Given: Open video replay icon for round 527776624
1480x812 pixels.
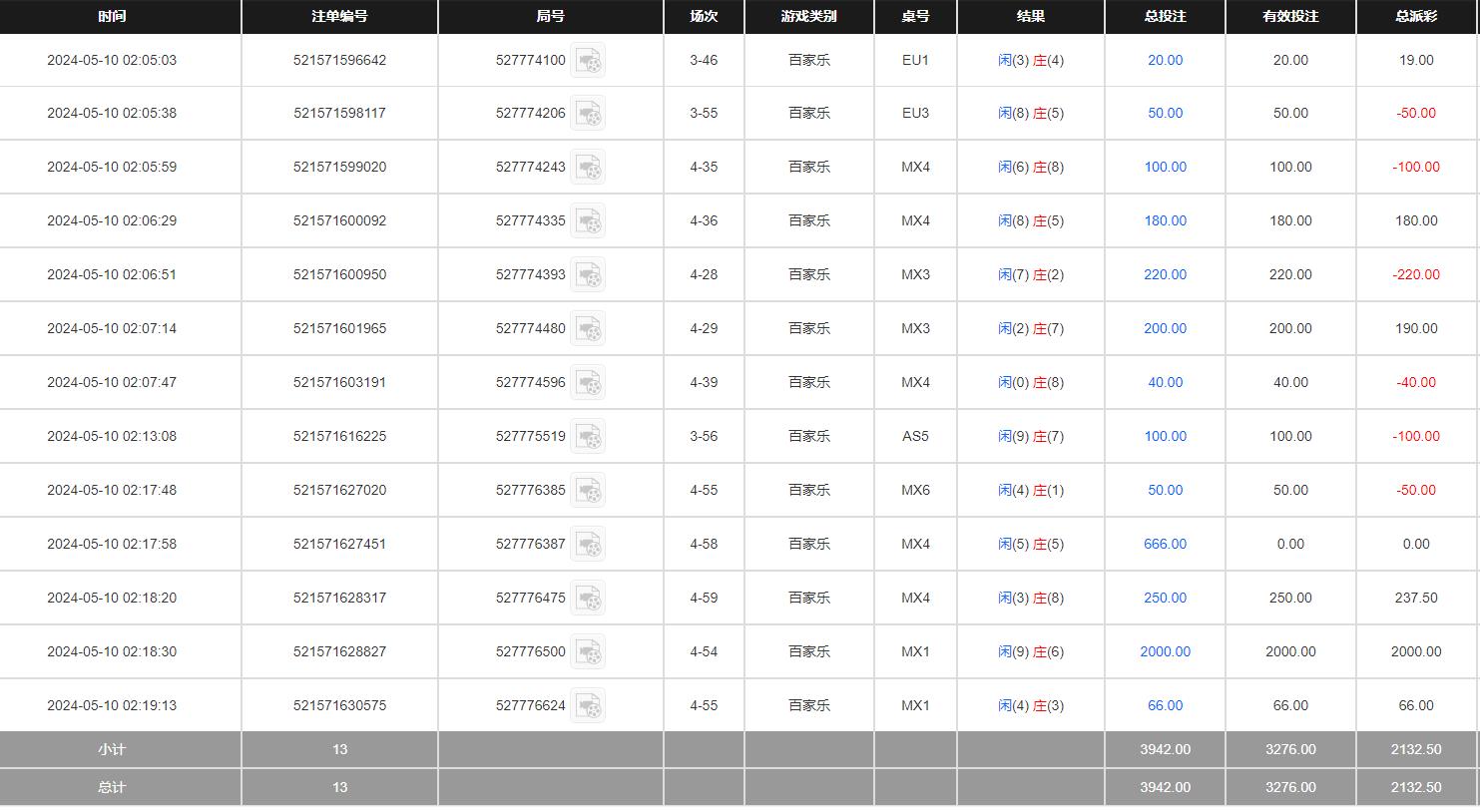Looking at the screenshot, I should 588,705.
